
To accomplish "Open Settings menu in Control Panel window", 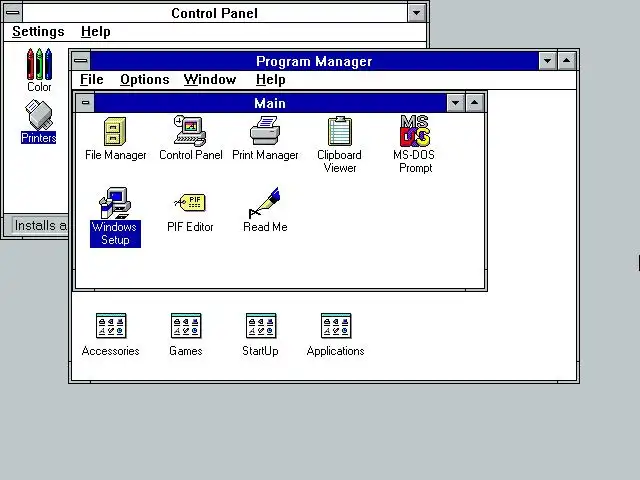I will pyautogui.click(x=38, y=32).
